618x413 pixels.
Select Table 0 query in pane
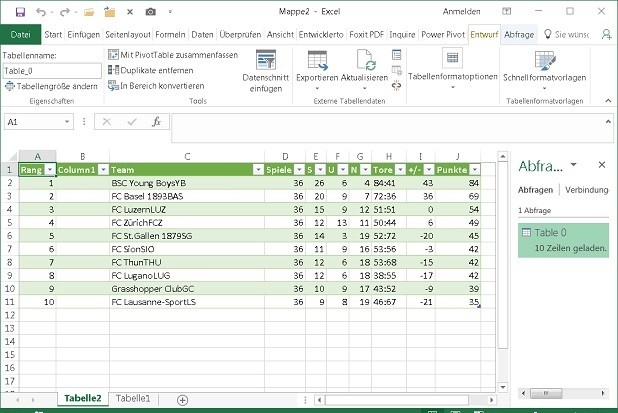click(564, 240)
